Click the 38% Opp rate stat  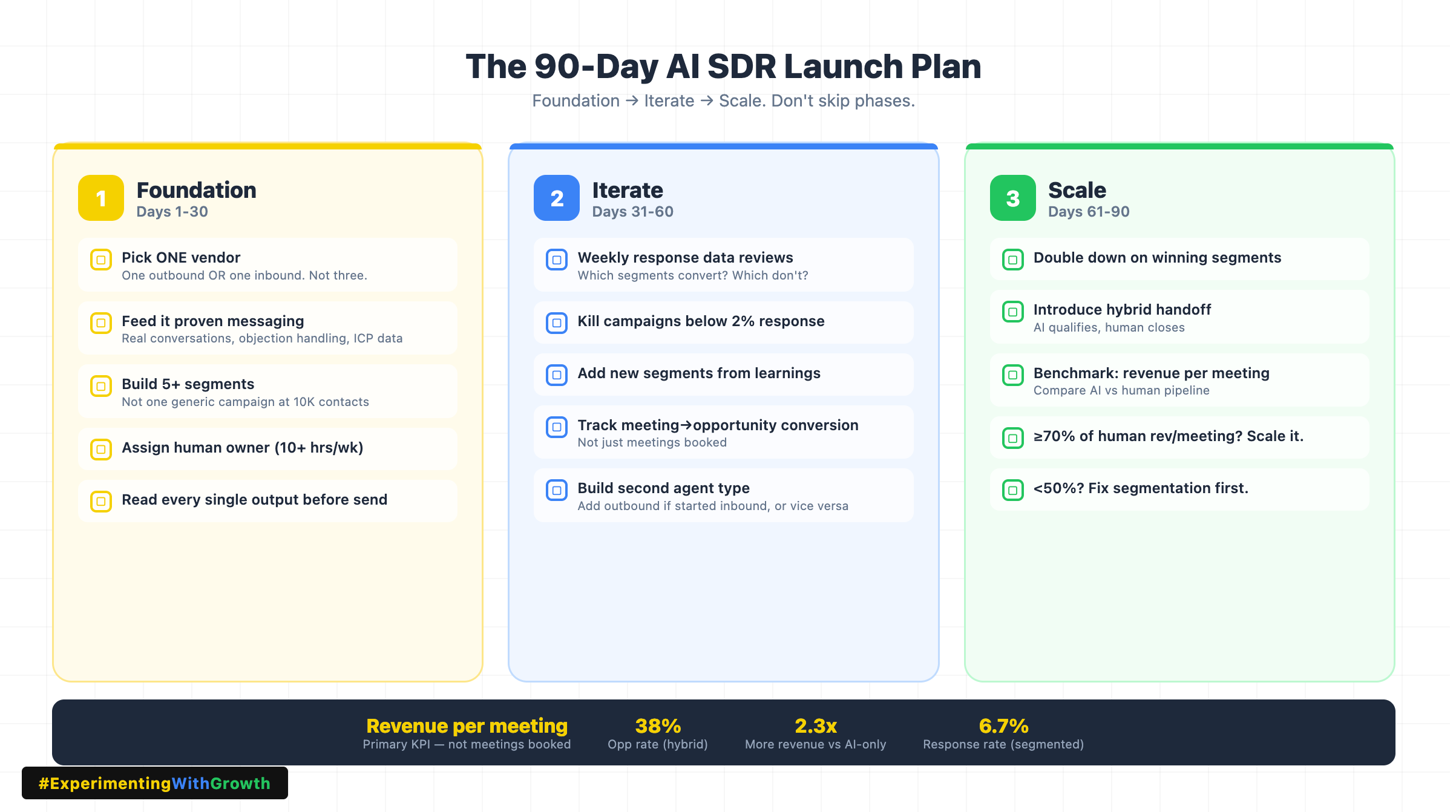(x=658, y=726)
